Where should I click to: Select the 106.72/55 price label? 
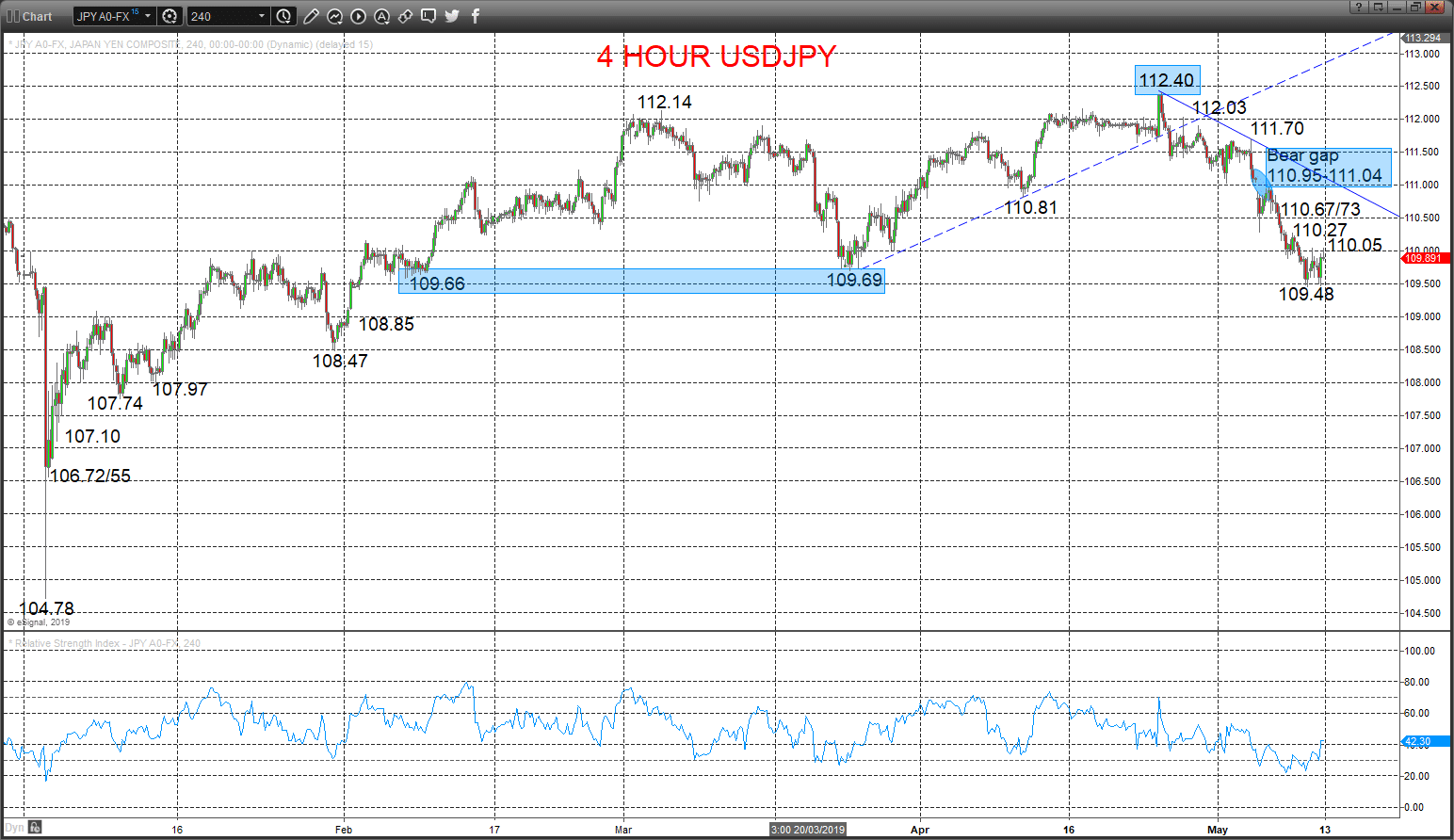[x=89, y=476]
